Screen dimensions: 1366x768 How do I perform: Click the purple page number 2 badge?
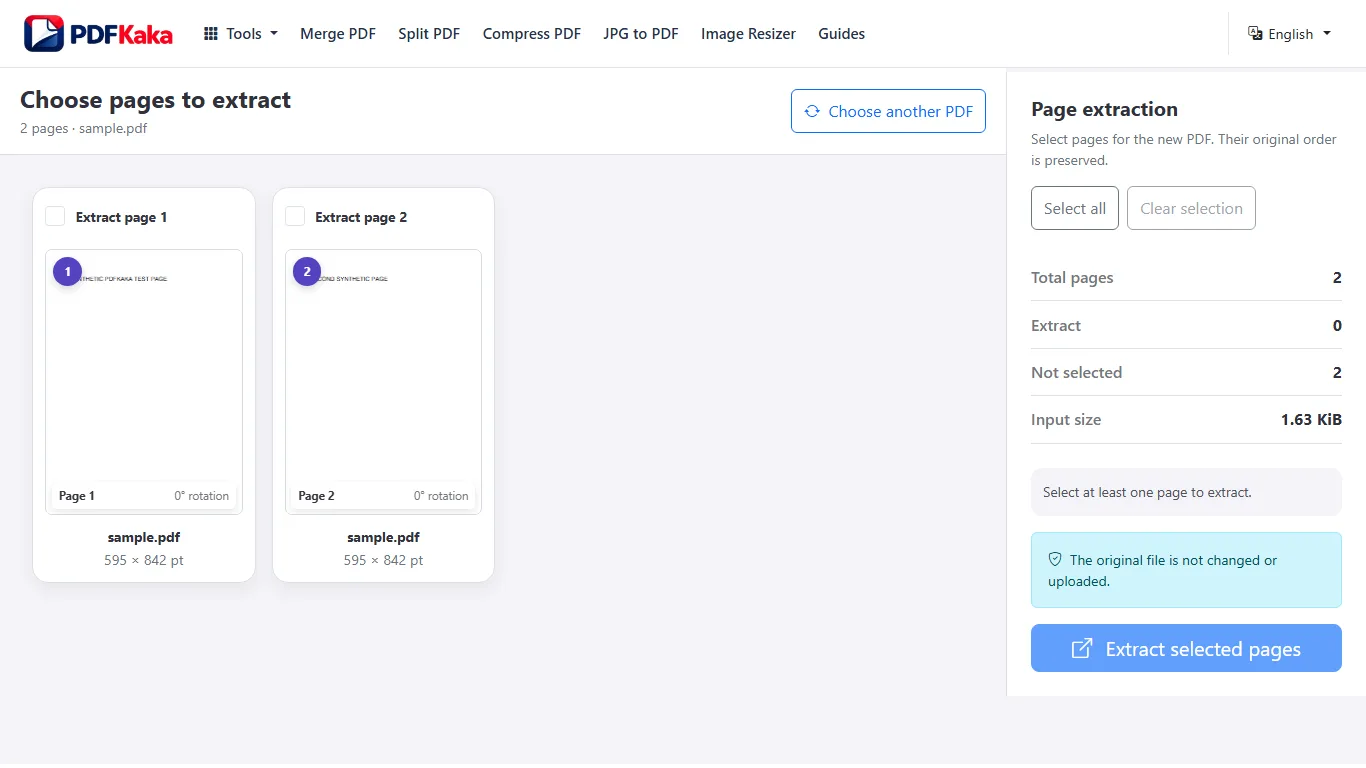tap(307, 271)
